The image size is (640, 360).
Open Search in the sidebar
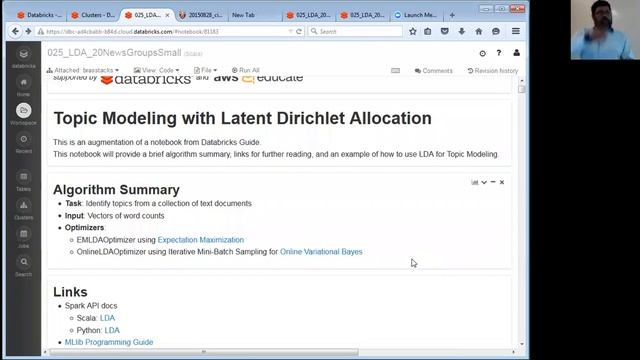pyautogui.click(x=24, y=266)
